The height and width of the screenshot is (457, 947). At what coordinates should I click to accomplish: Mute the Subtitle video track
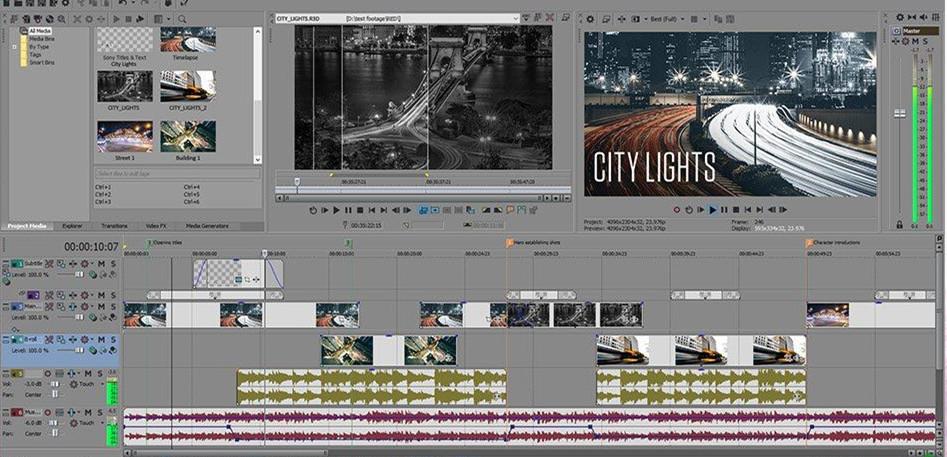point(101,264)
